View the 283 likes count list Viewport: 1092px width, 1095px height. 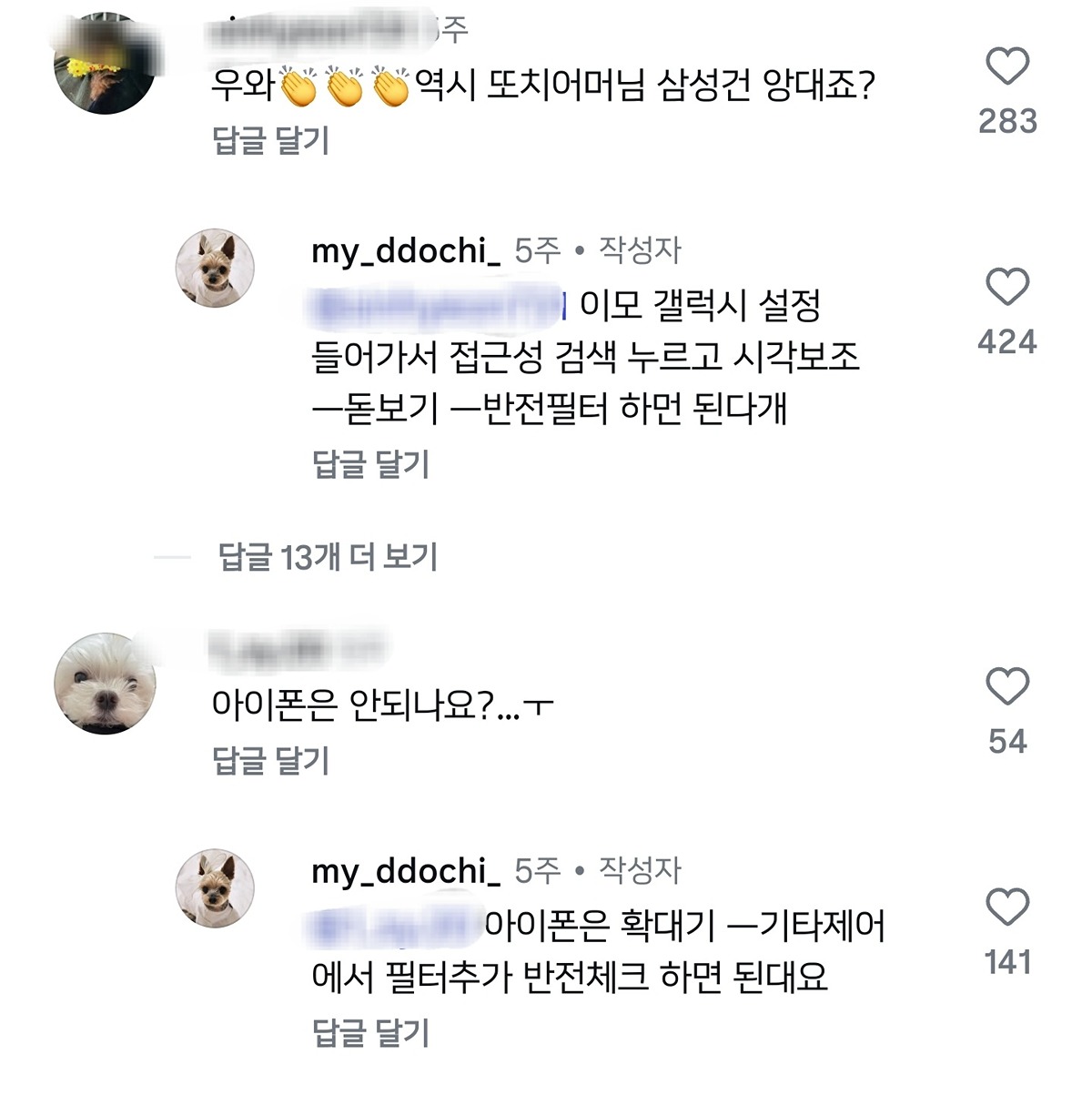tap(1007, 121)
